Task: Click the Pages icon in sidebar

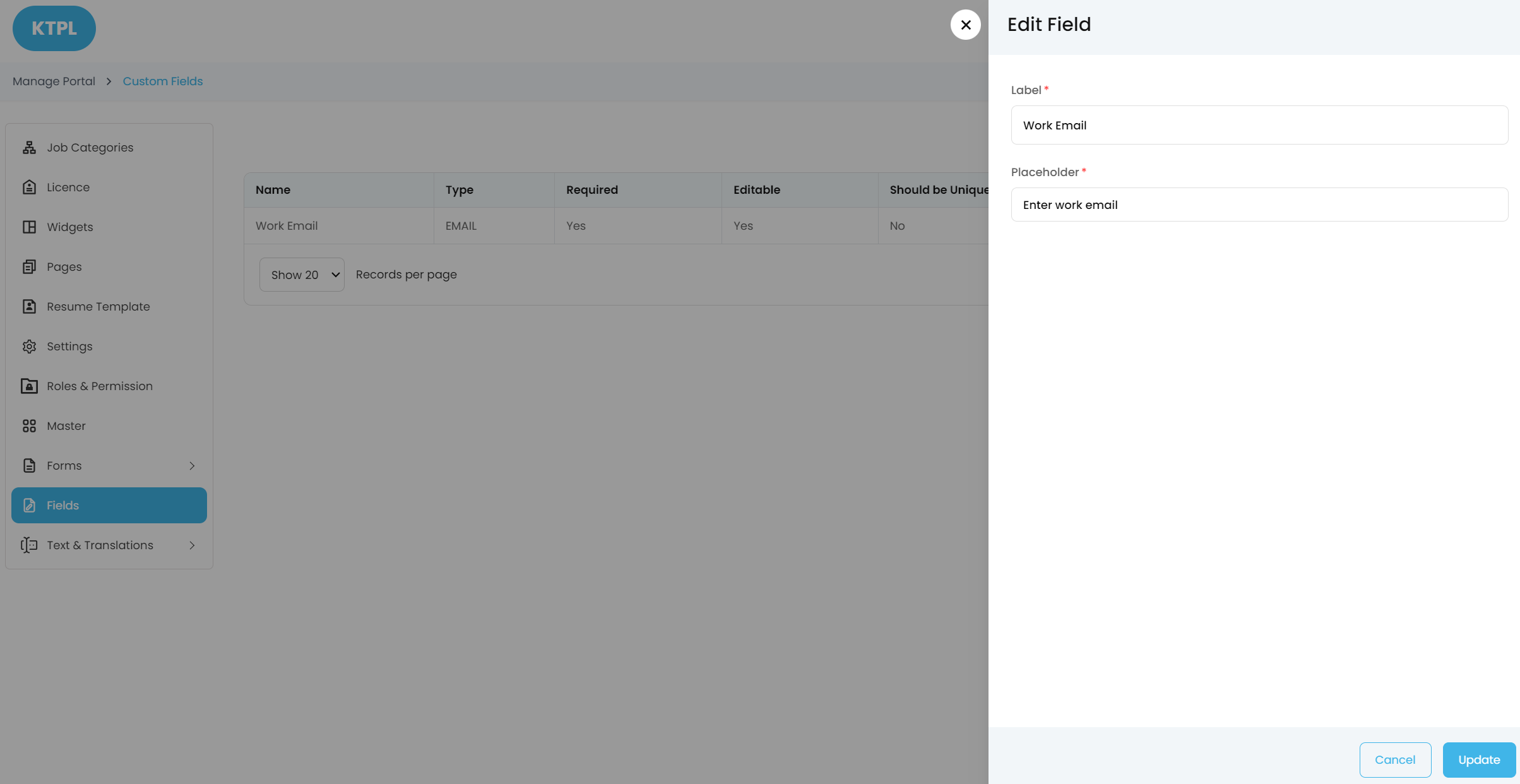Action: [29, 266]
